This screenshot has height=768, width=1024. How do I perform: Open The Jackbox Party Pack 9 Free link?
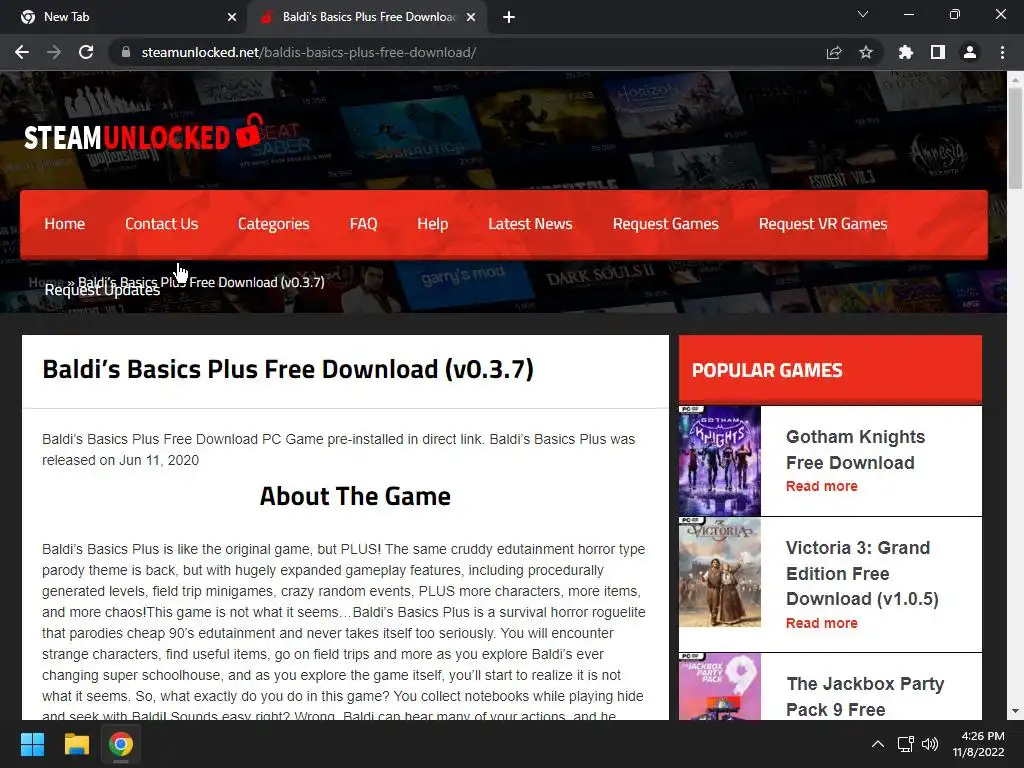865,696
